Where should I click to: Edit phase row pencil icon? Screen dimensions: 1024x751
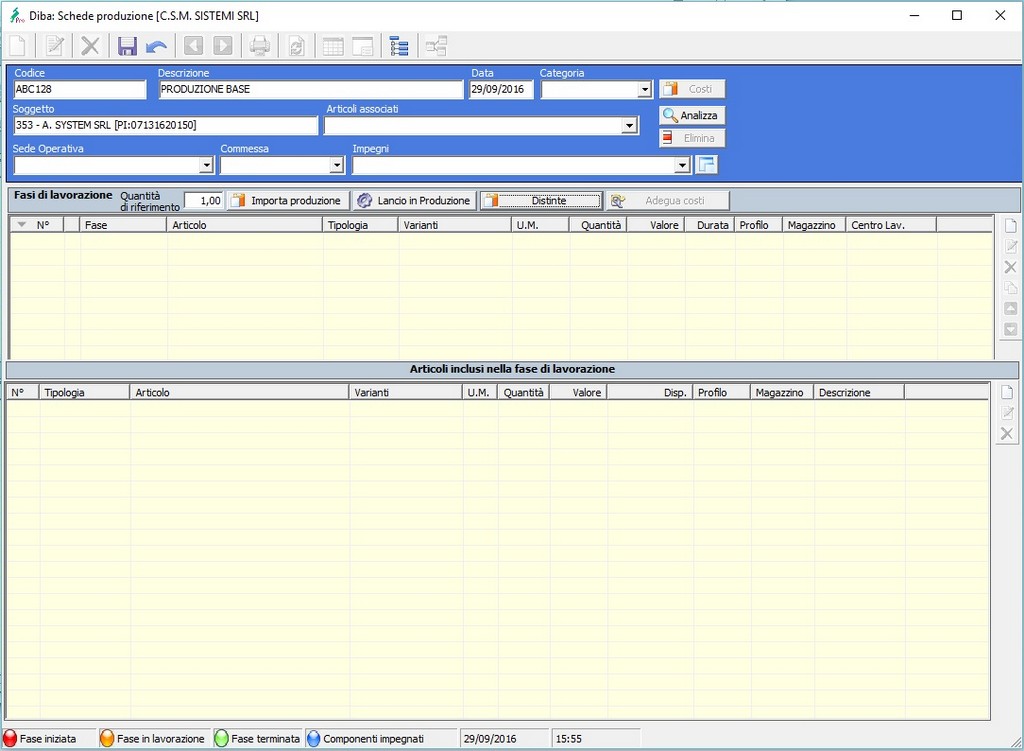click(x=1010, y=246)
